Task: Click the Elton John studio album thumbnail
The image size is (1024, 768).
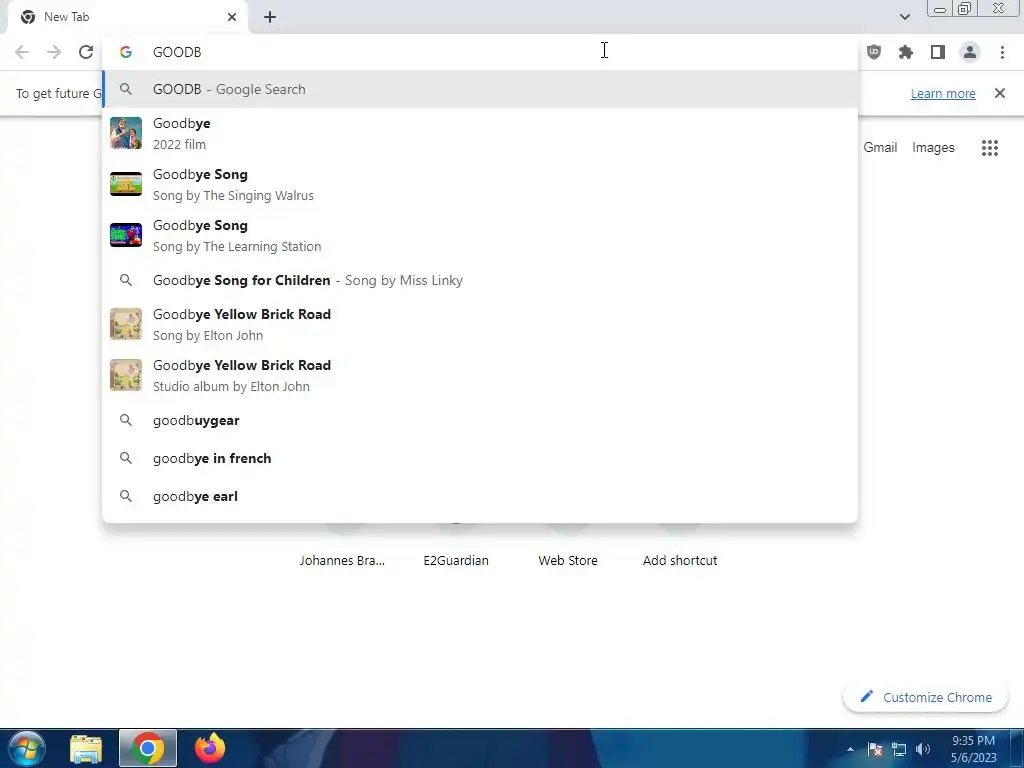Action: [x=126, y=375]
